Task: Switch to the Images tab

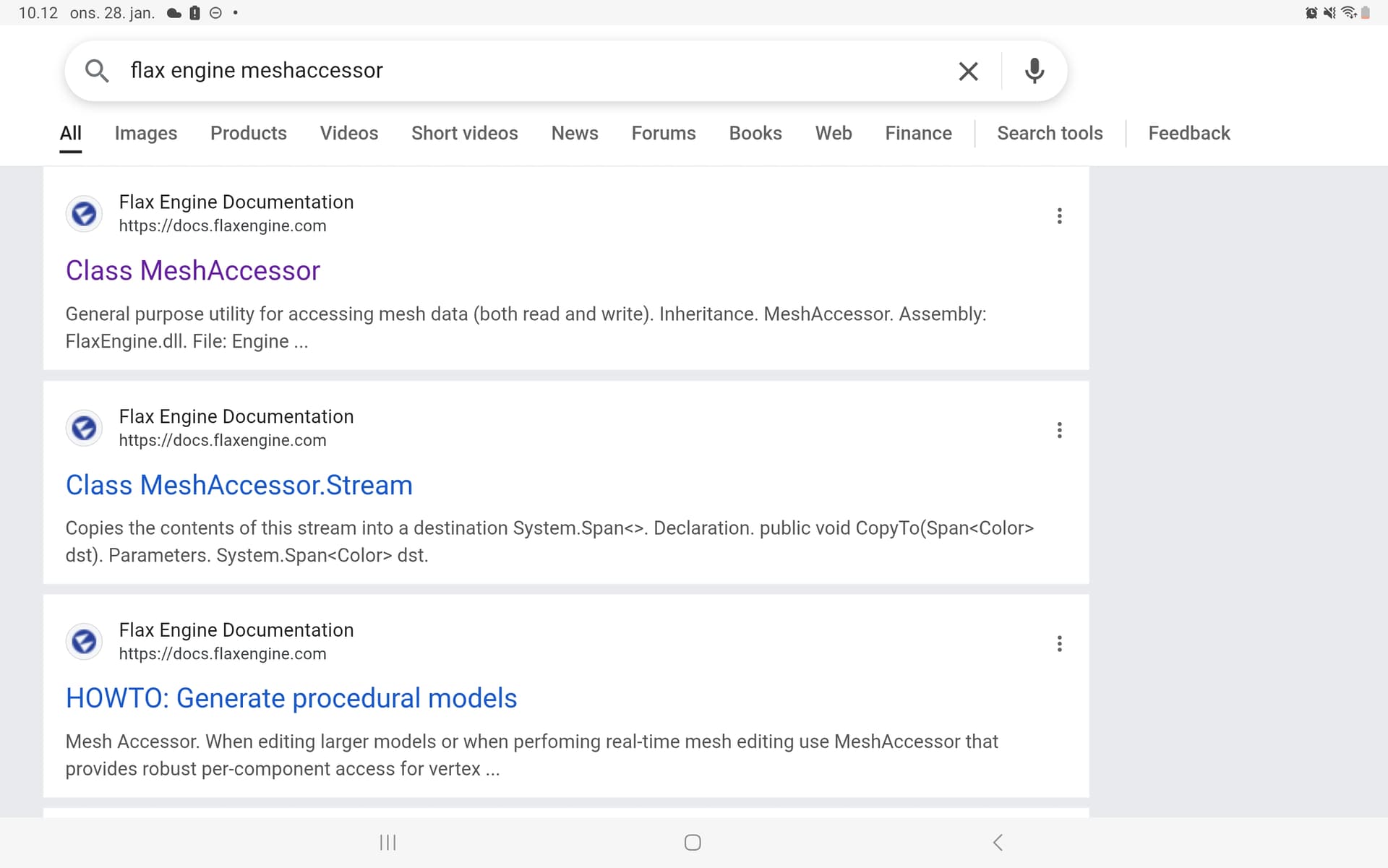Action: pyautogui.click(x=145, y=133)
